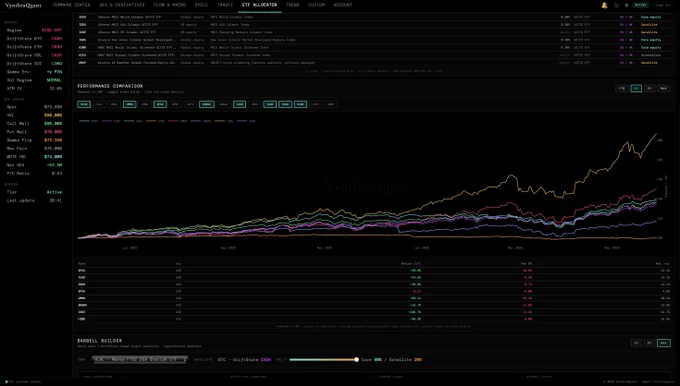
Task: Set Barbell Builder range to 2Y
Action: coord(649,343)
